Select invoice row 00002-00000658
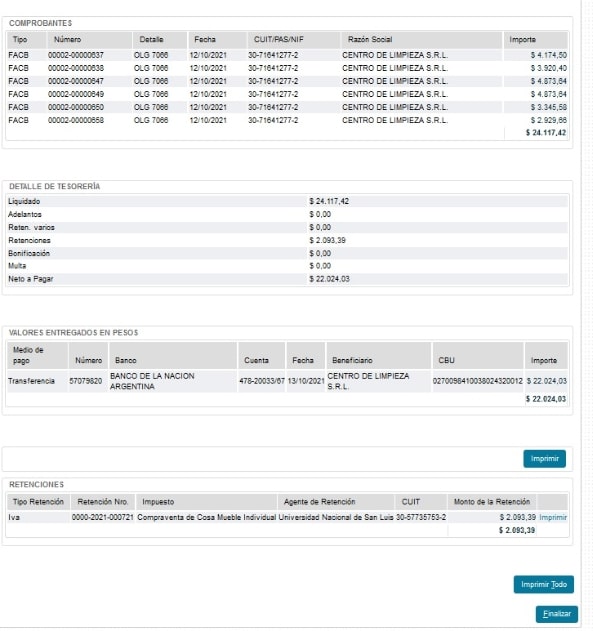593x631 pixels. click(x=287, y=120)
